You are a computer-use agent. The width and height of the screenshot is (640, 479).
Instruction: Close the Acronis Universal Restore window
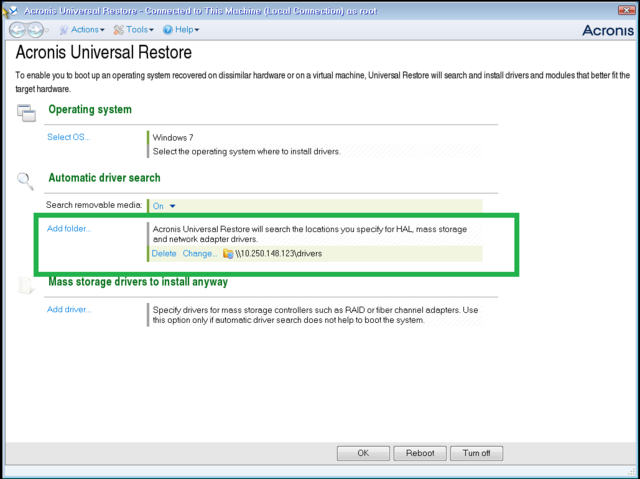pos(626,10)
